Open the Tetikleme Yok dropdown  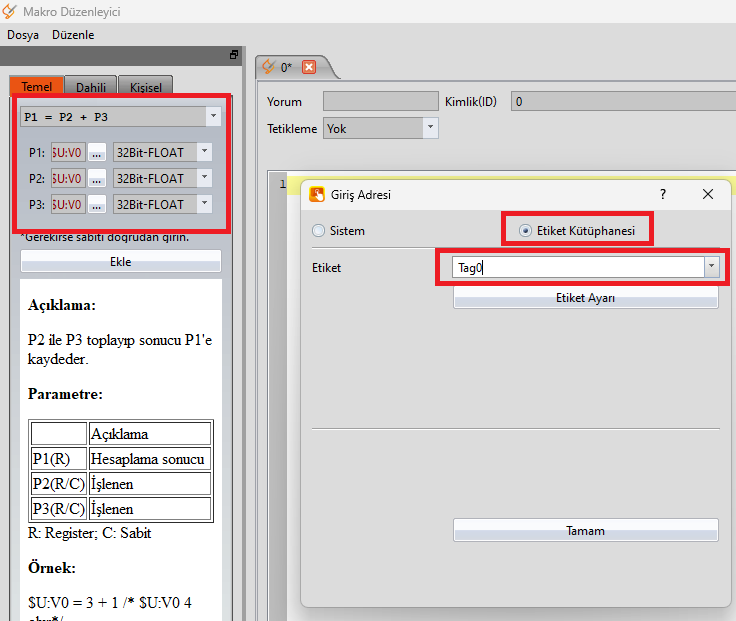pos(430,128)
